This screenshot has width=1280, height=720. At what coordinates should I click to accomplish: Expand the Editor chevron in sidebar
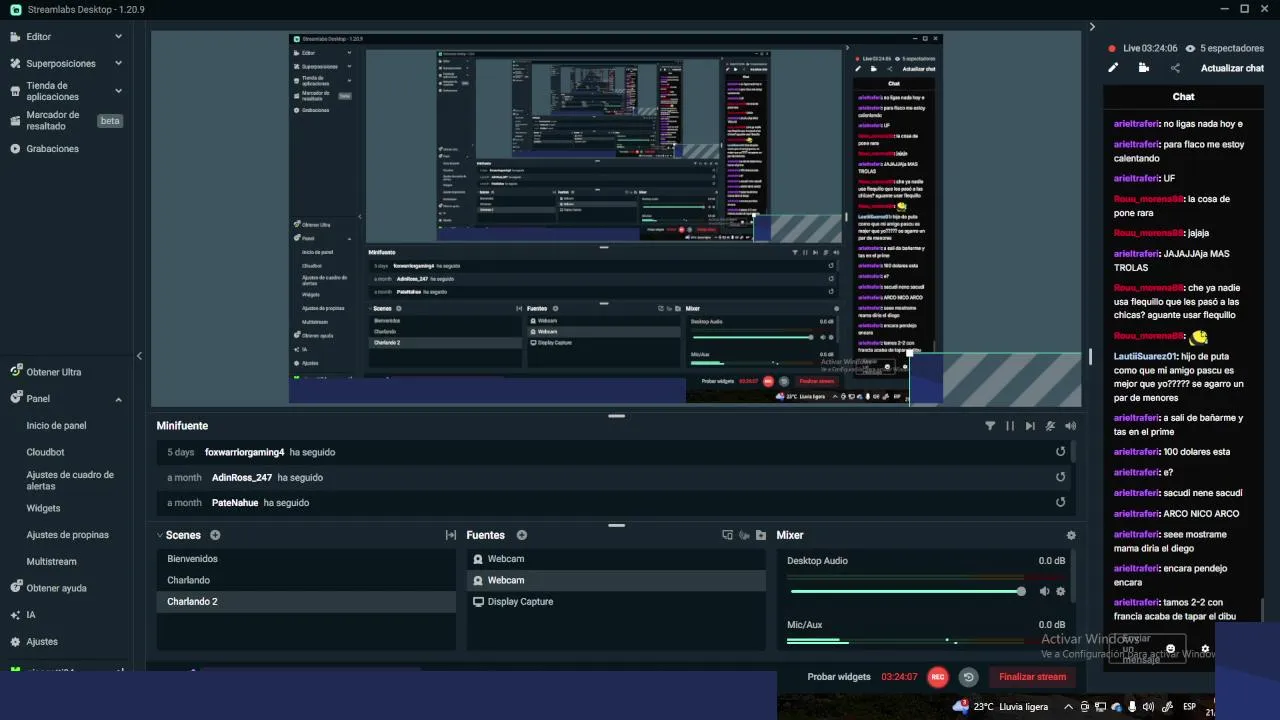(118, 37)
